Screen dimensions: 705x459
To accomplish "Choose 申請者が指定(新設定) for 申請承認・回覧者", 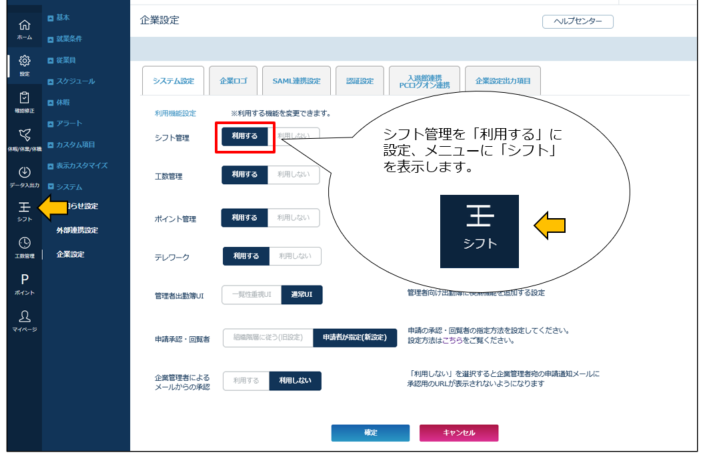I will coord(355,338).
